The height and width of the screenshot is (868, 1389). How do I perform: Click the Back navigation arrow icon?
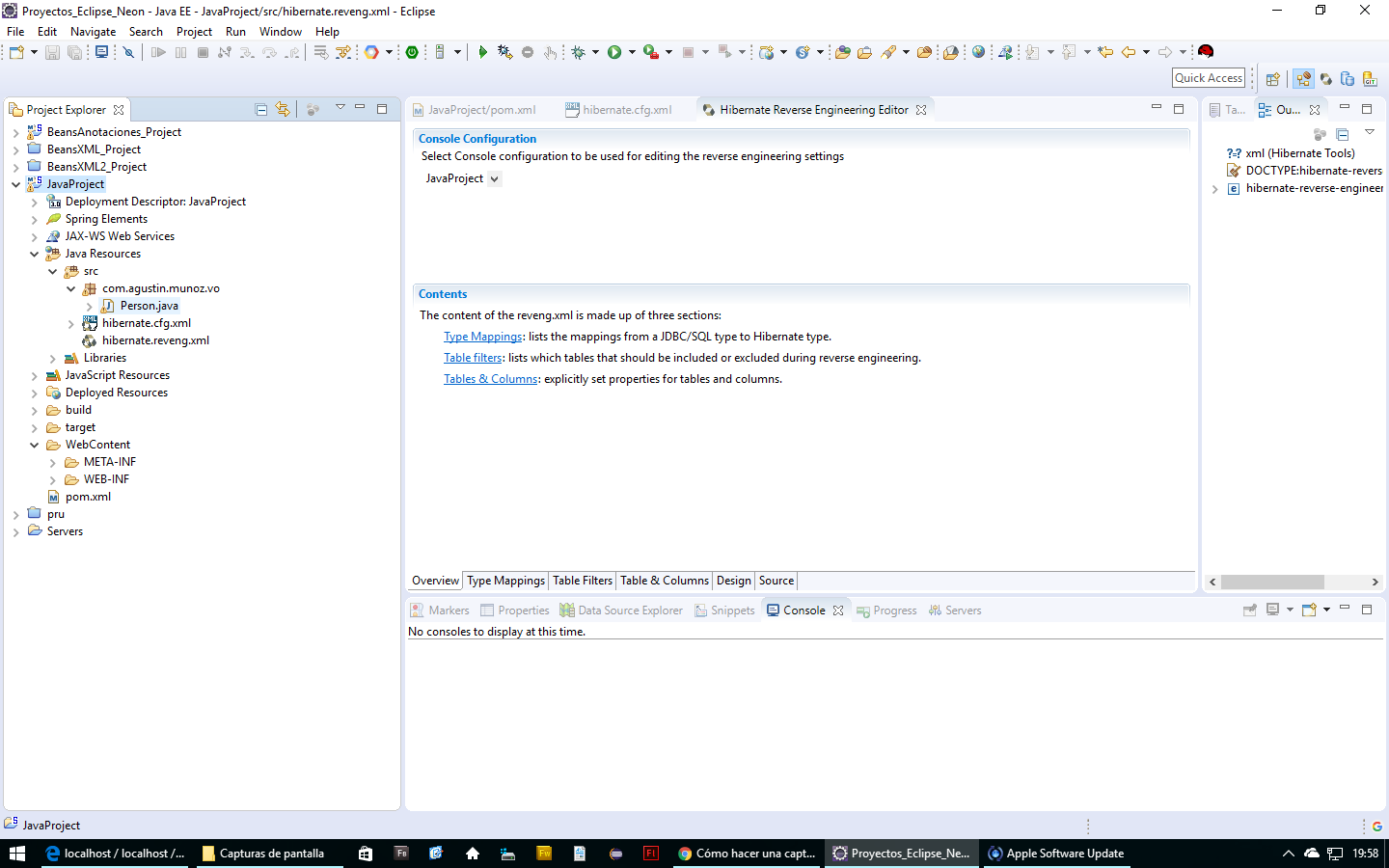tap(1129, 52)
